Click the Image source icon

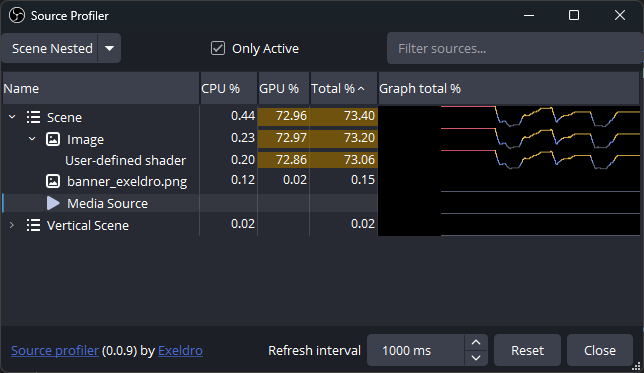[x=53, y=139]
